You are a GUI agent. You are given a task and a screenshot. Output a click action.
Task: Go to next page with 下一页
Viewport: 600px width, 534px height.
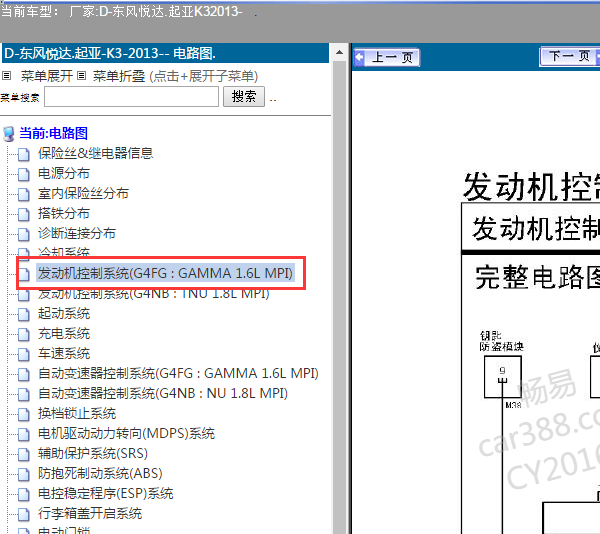coord(570,56)
